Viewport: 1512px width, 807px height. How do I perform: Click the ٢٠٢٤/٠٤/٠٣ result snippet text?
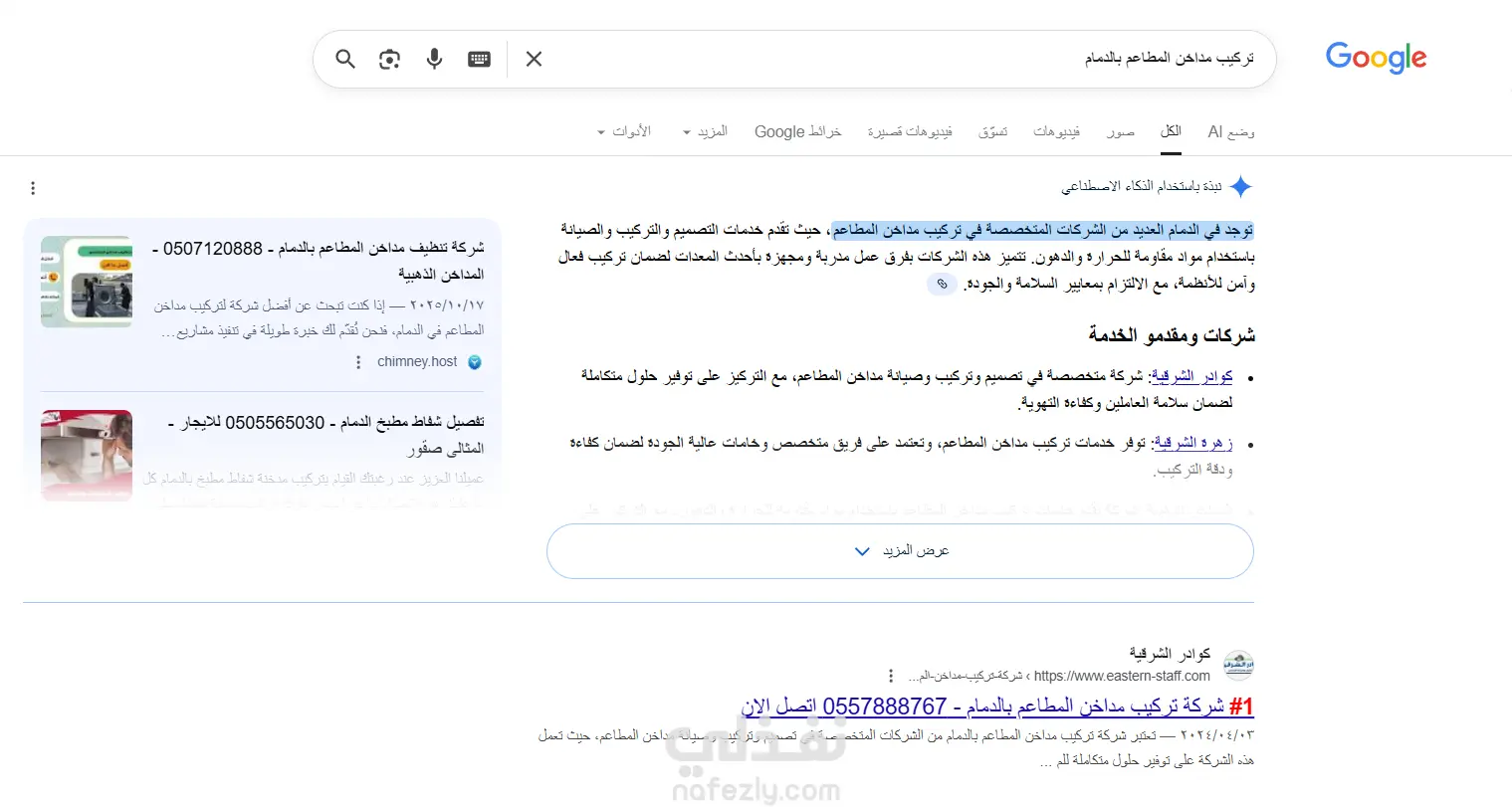896,747
